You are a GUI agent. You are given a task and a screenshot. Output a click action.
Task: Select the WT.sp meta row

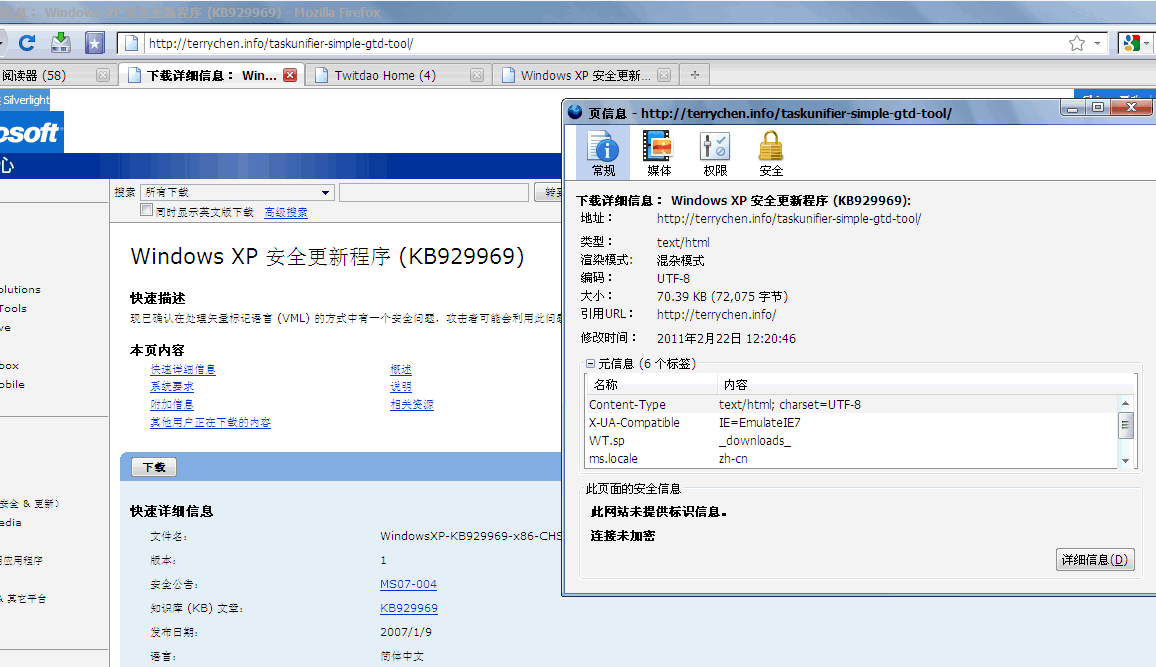coord(852,440)
